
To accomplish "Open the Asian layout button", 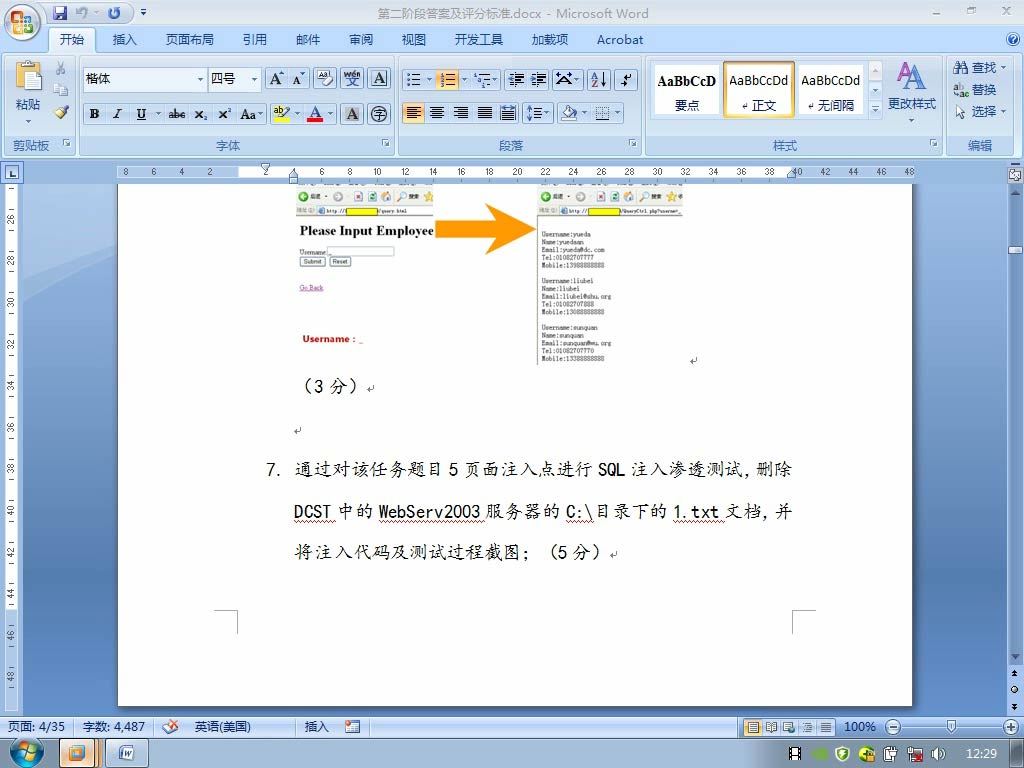I will pos(567,80).
